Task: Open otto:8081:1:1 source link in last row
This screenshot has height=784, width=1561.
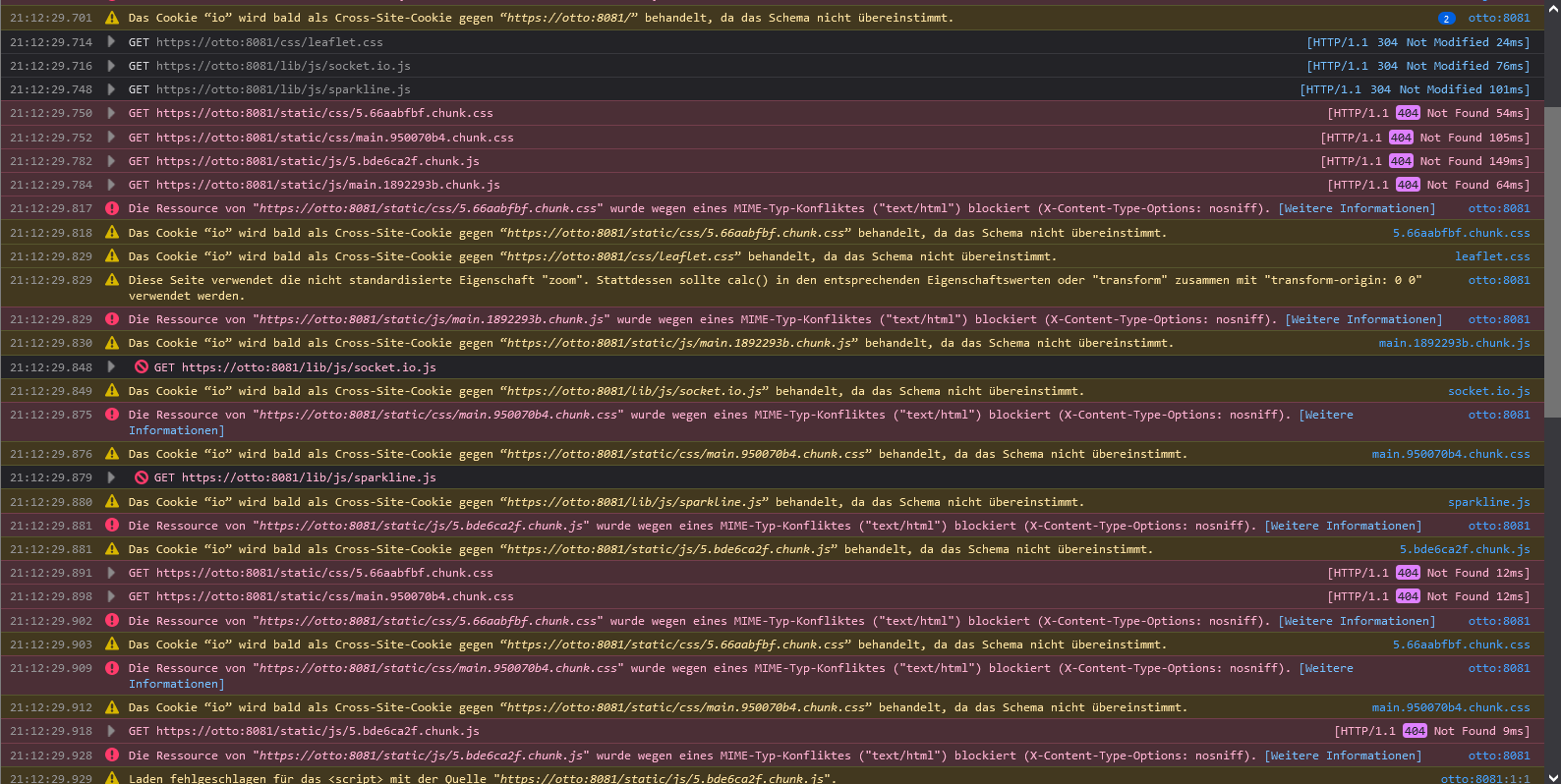Action: click(x=1485, y=778)
